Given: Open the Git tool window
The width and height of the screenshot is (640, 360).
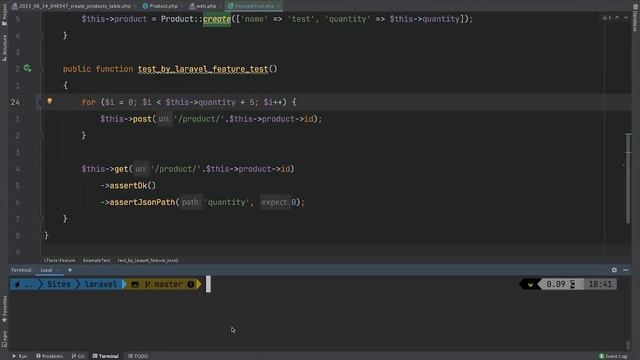Looking at the screenshot, I should point(78,356).
